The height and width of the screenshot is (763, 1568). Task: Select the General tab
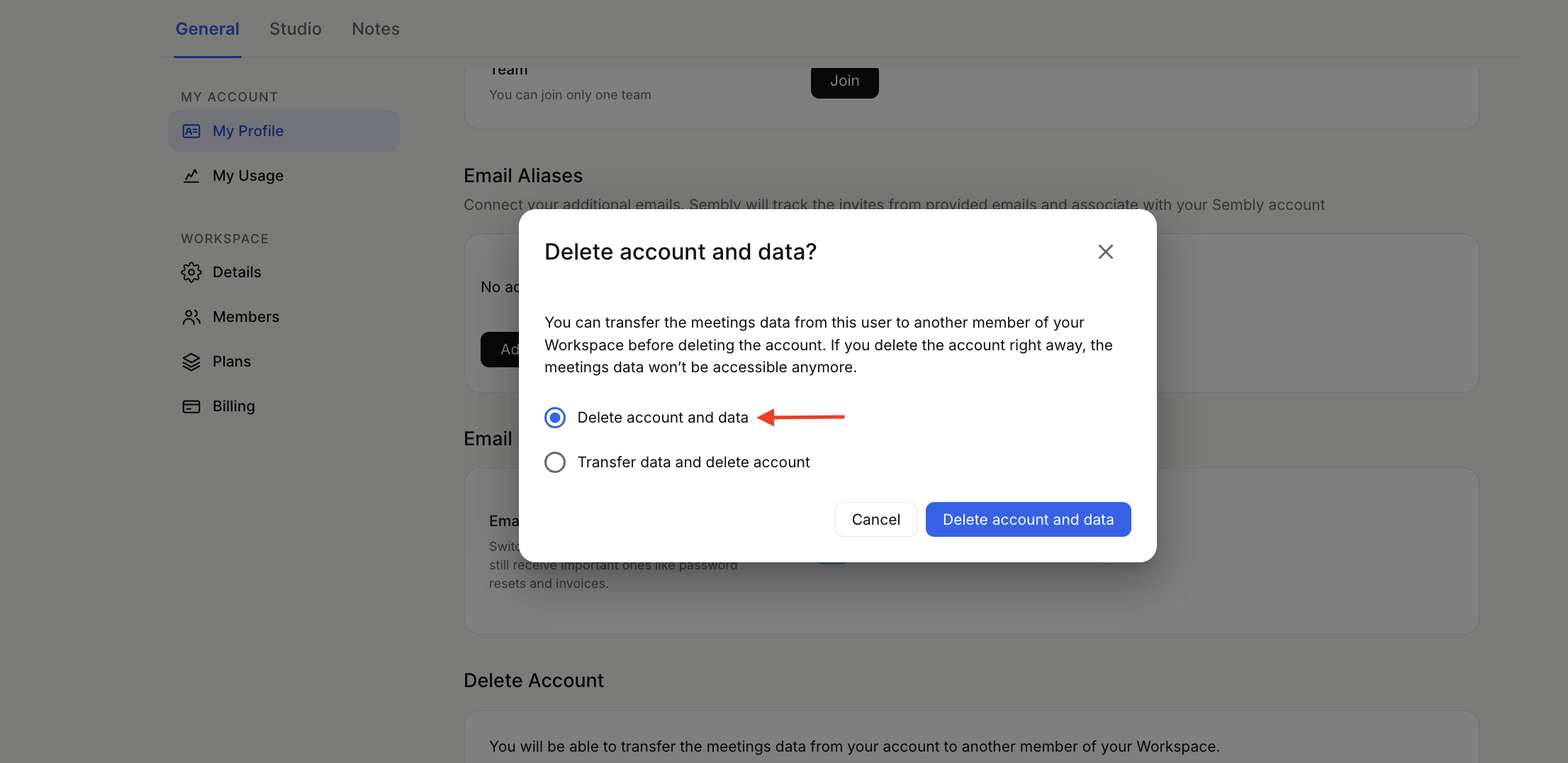(x=208, y=29)
